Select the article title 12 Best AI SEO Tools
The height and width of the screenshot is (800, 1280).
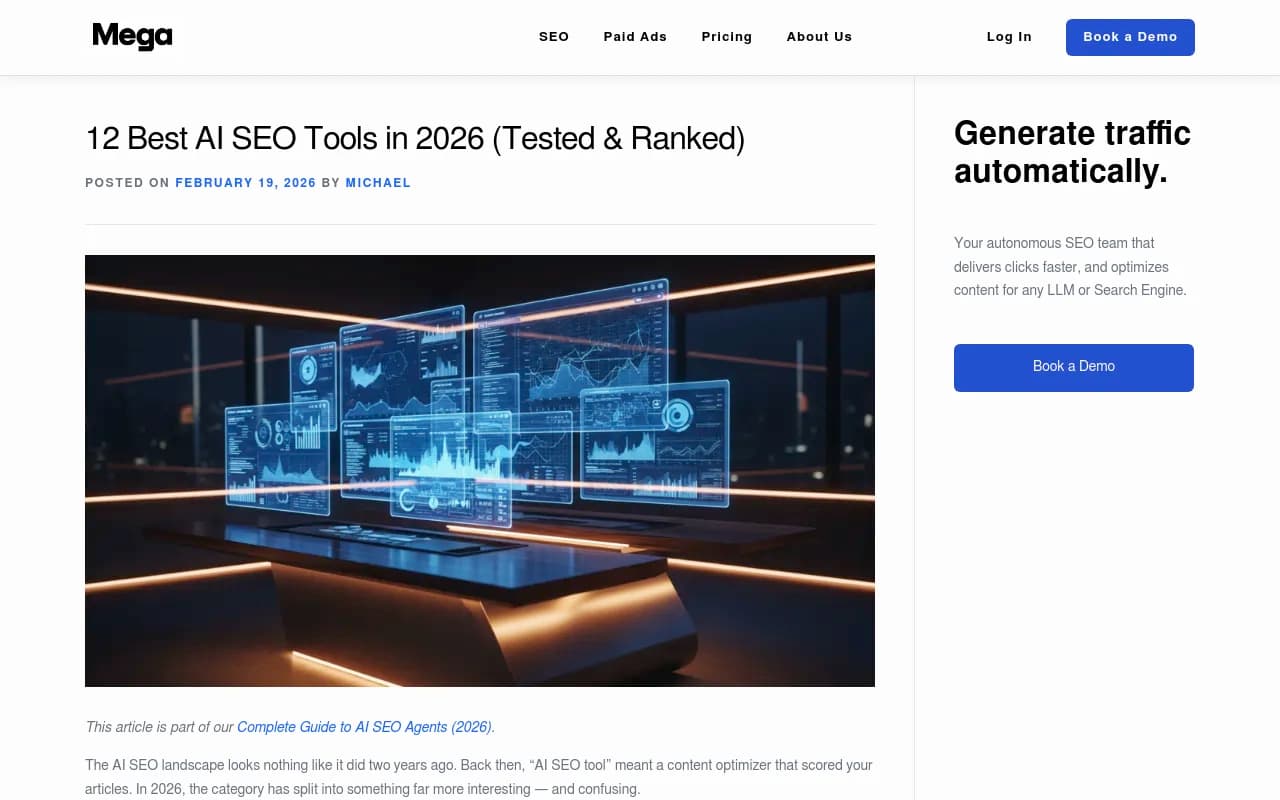(x=415, y=138)
